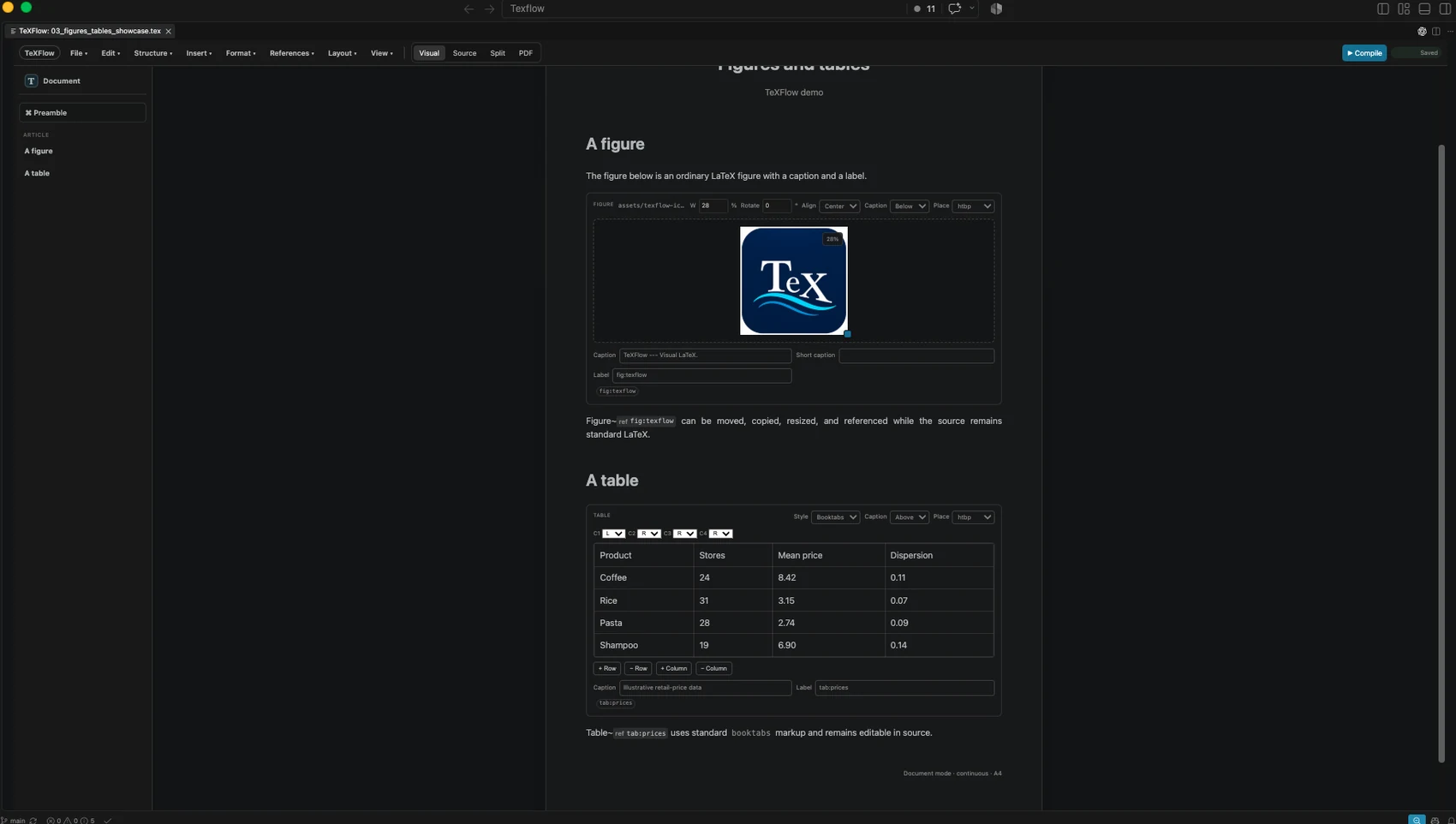Open the table Style dropdown

pyautogui.click(x=835, y=517)
